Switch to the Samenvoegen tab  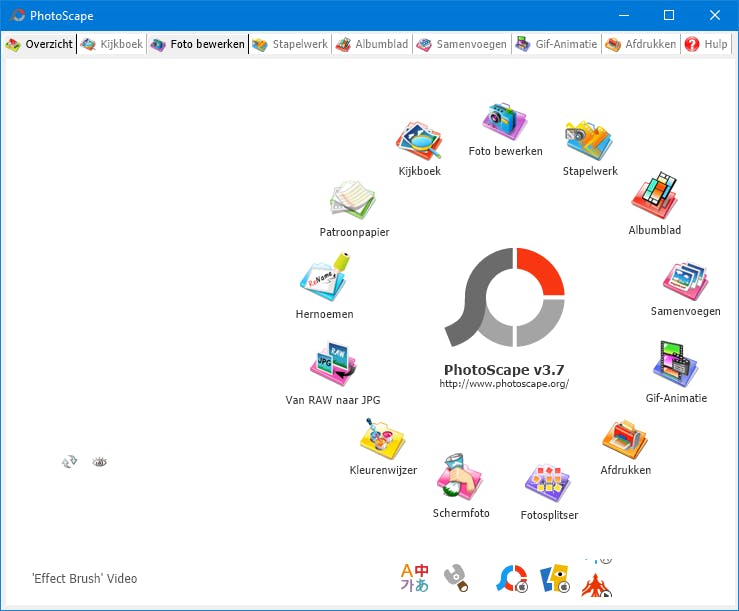click(461, 44)
